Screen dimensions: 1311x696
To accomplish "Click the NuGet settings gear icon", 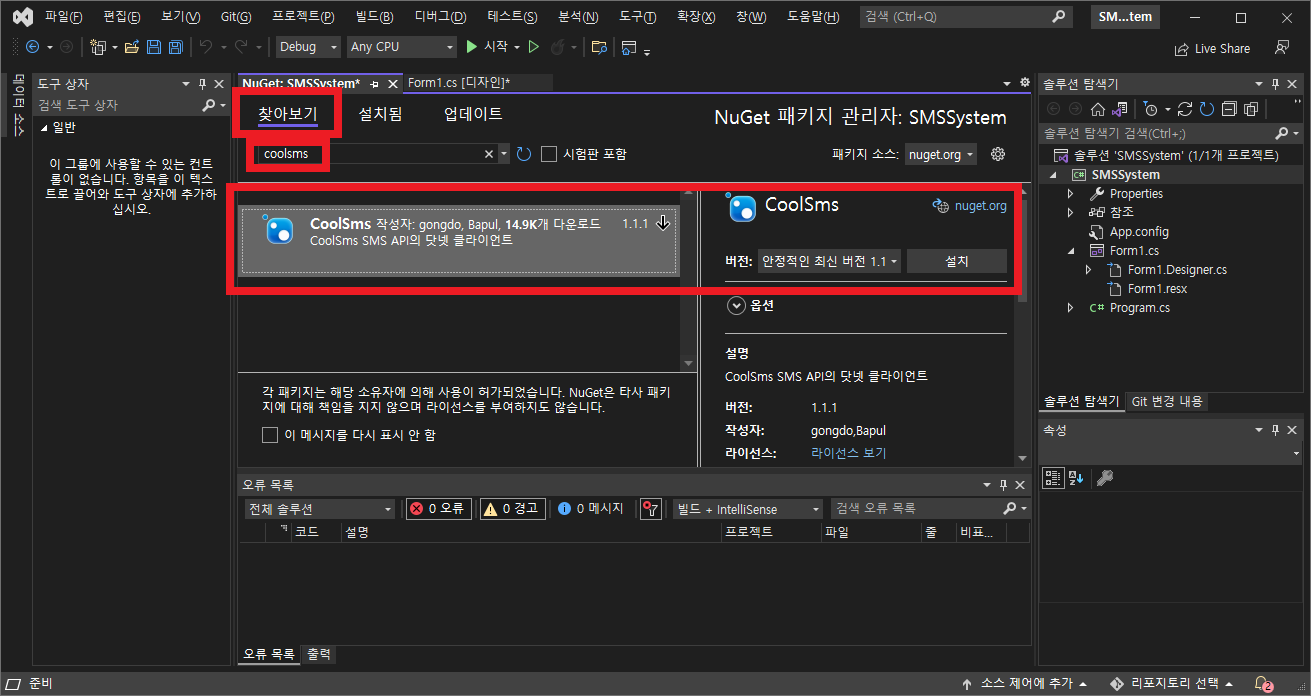I will (997, 154).
